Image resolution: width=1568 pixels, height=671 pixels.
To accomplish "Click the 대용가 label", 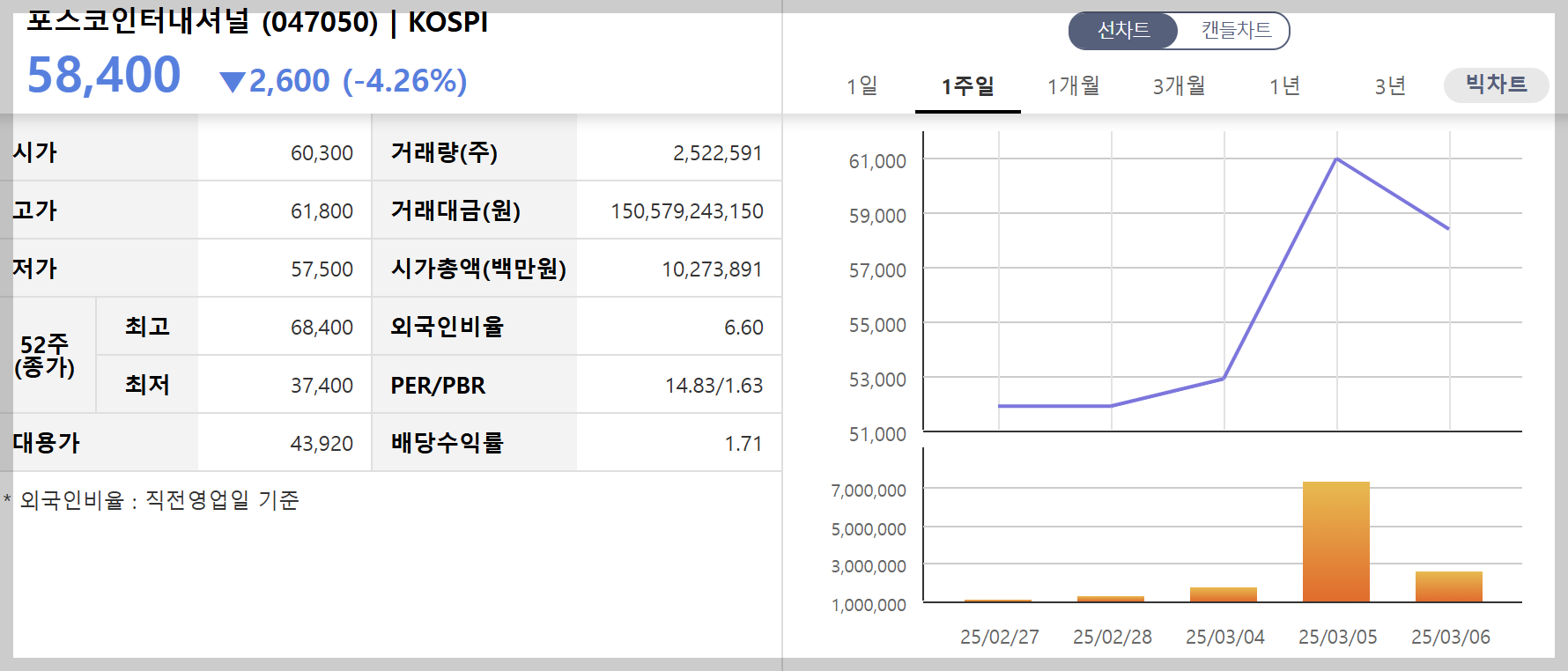I will click(x=46, y=443).
